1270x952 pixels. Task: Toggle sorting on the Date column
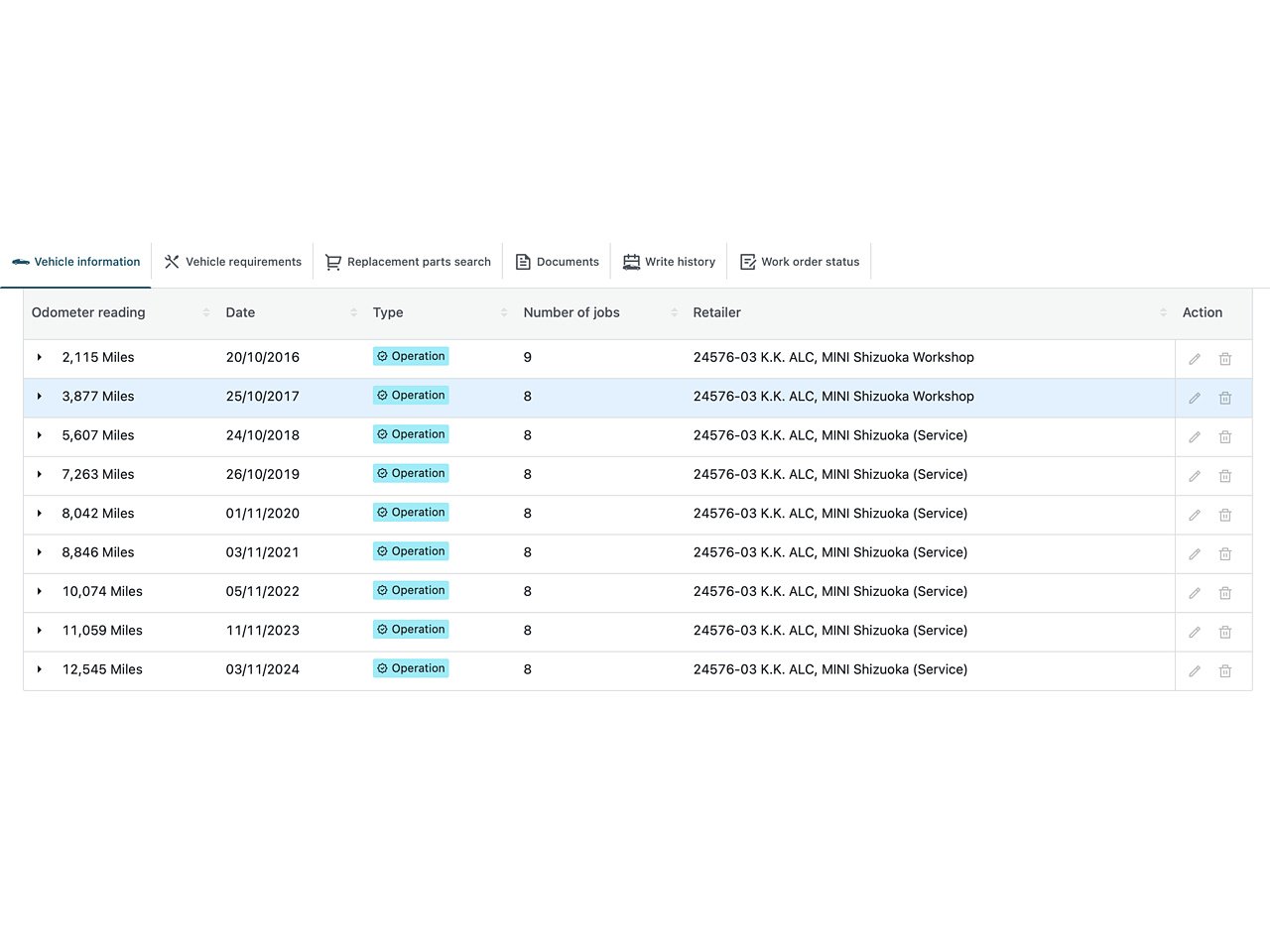click(x=353, y=312)
